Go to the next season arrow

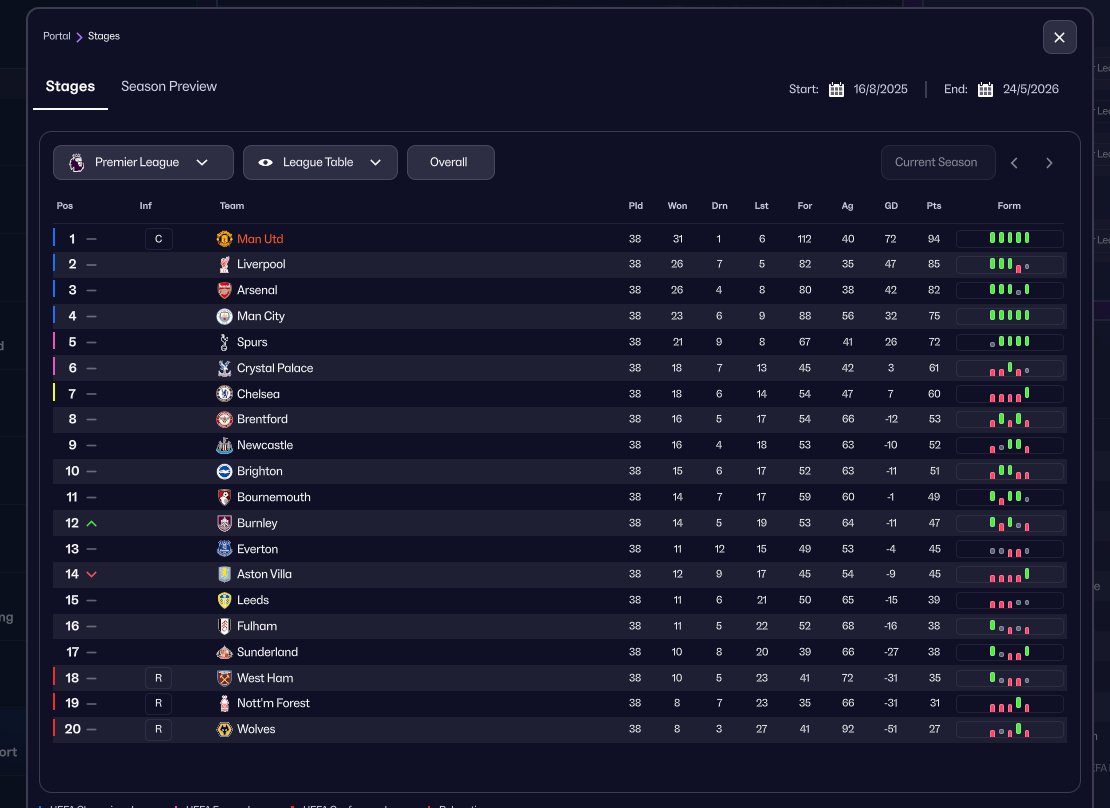[1049, 163]
